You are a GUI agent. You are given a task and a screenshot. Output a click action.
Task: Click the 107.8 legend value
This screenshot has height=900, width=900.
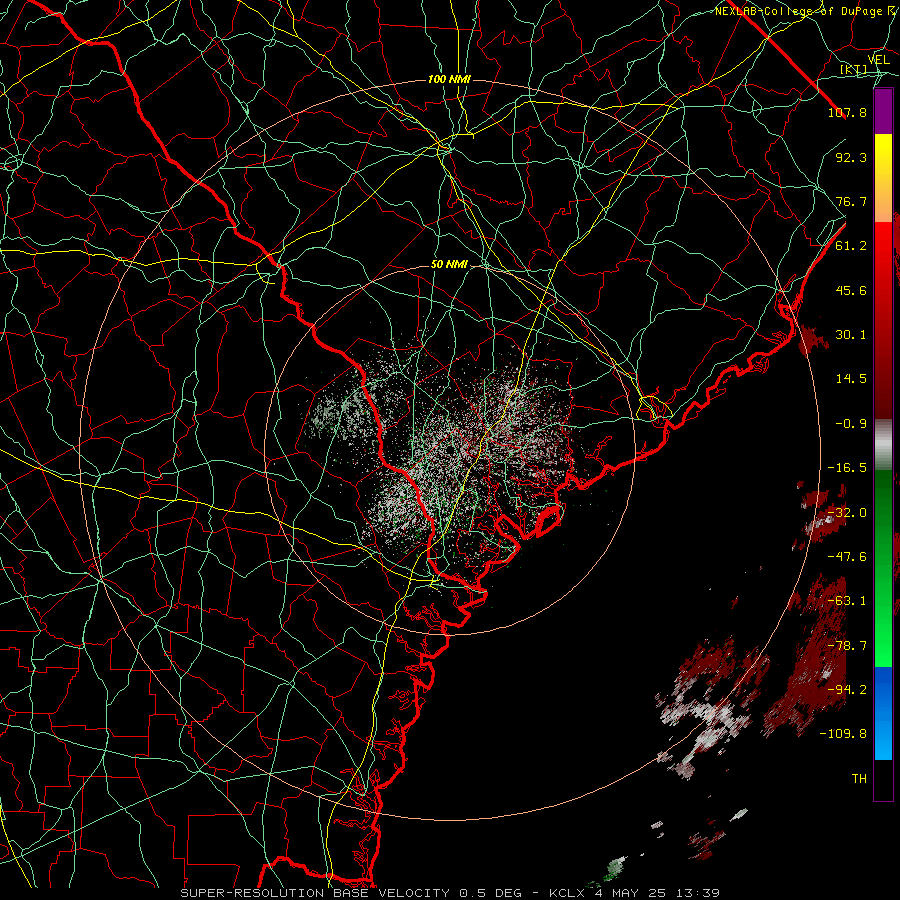point(847,112)
